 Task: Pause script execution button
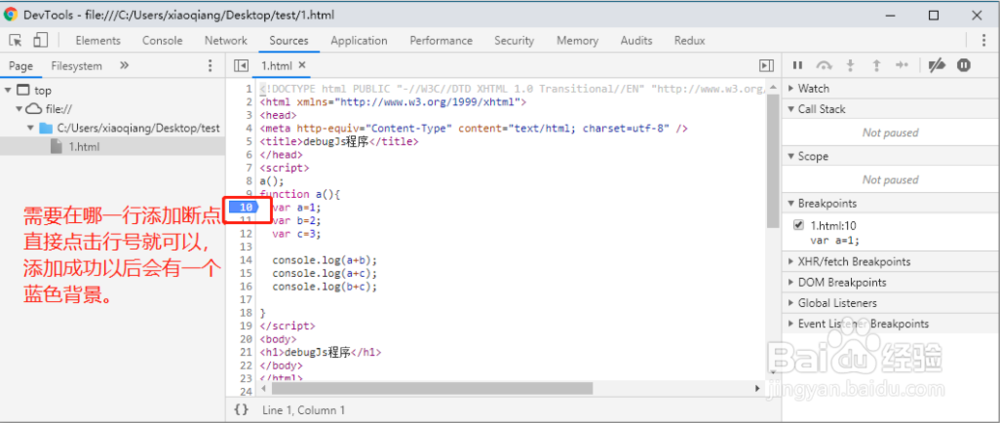(797, 65)
